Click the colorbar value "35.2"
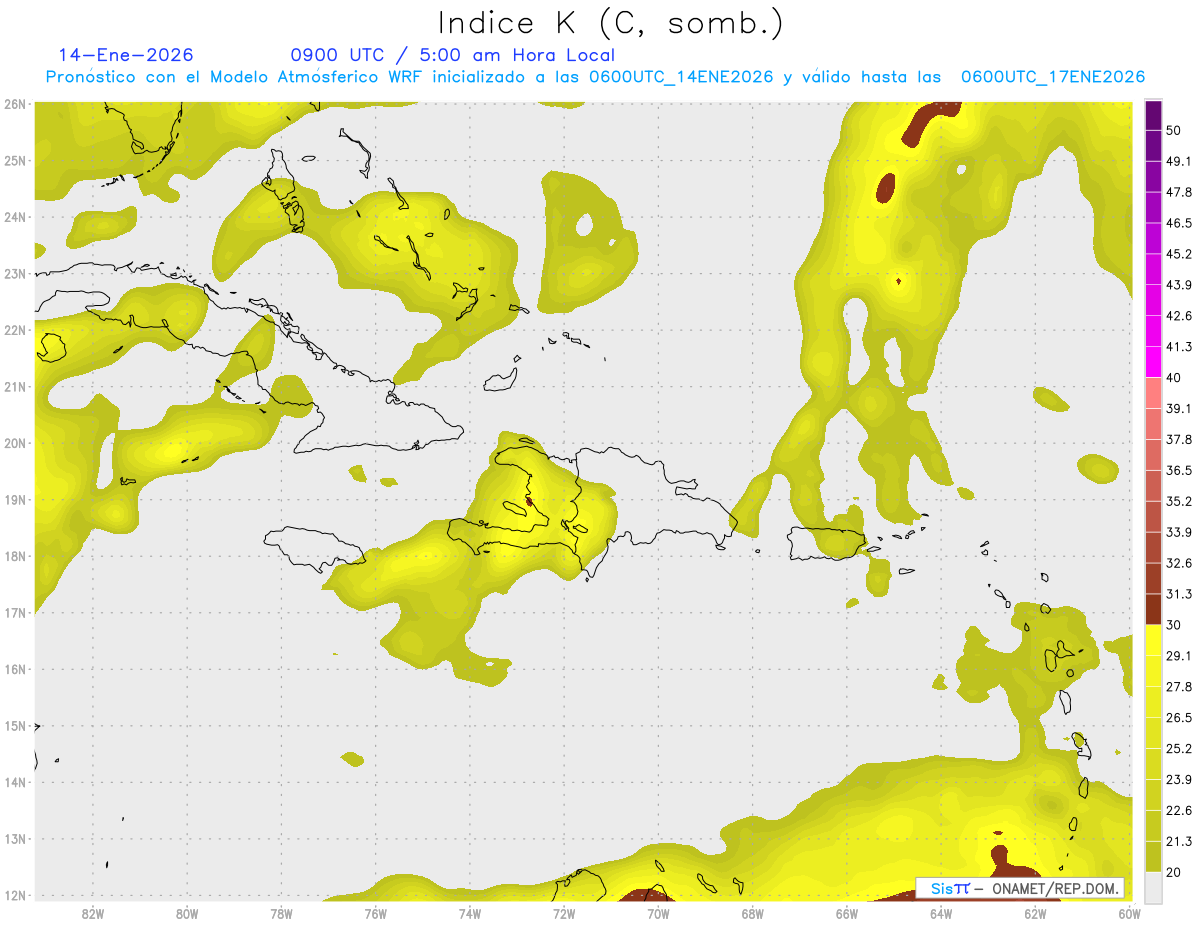1200x927 pixels. (1179, 501)
